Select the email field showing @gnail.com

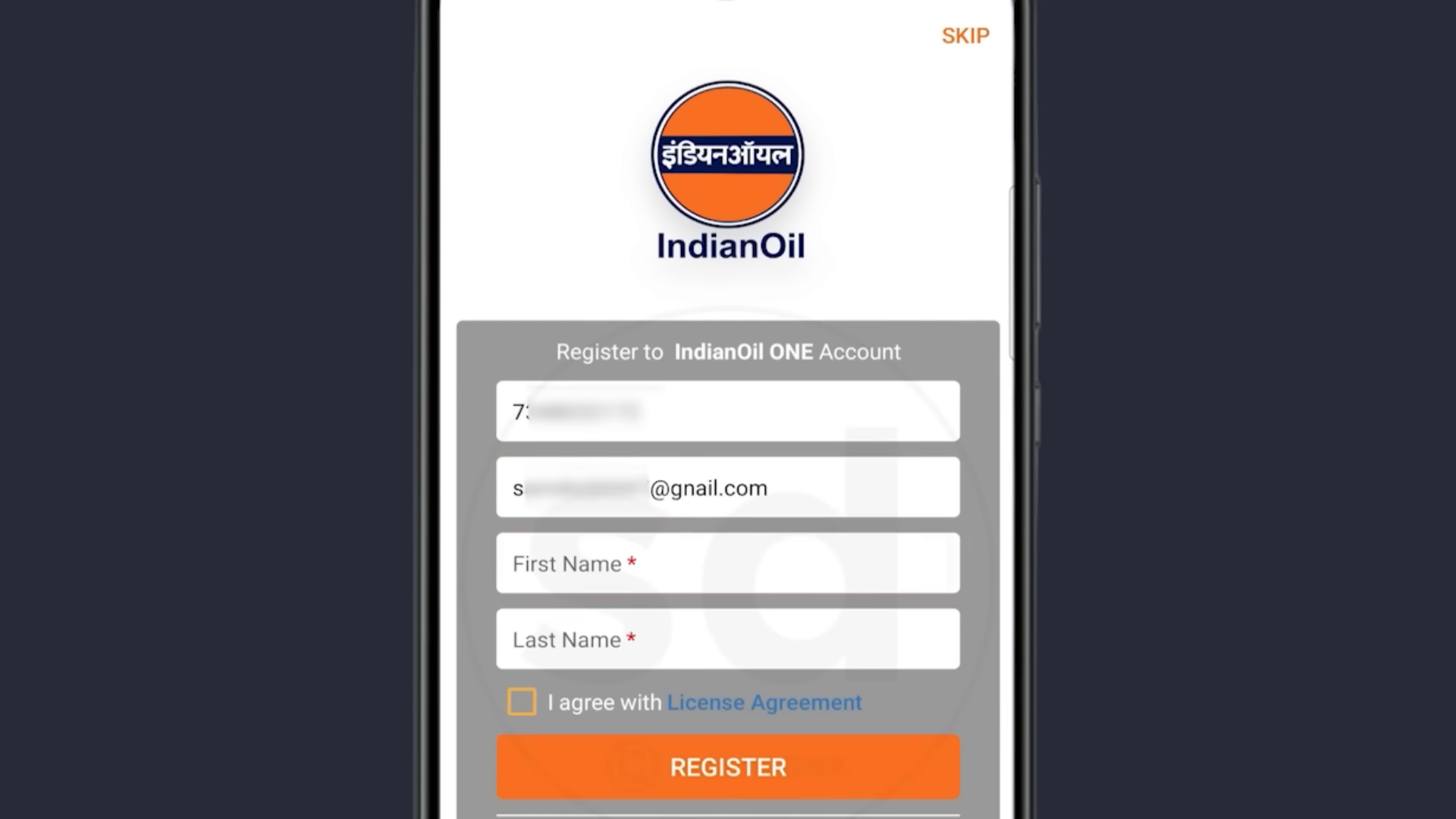727,487
